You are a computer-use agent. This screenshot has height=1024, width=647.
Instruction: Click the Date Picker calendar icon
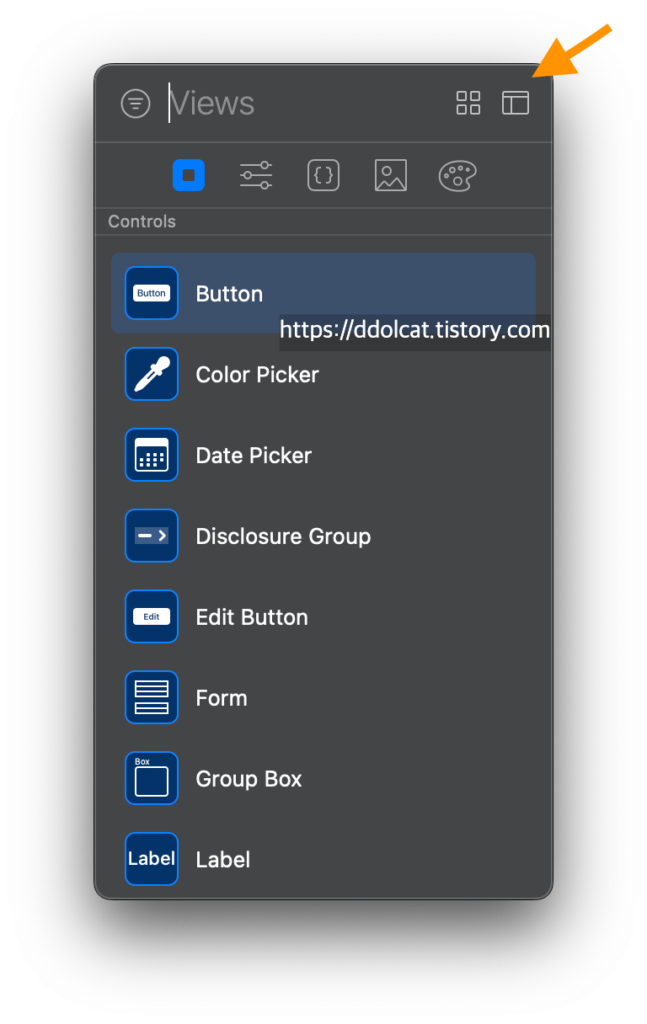(x=152, y=455)
